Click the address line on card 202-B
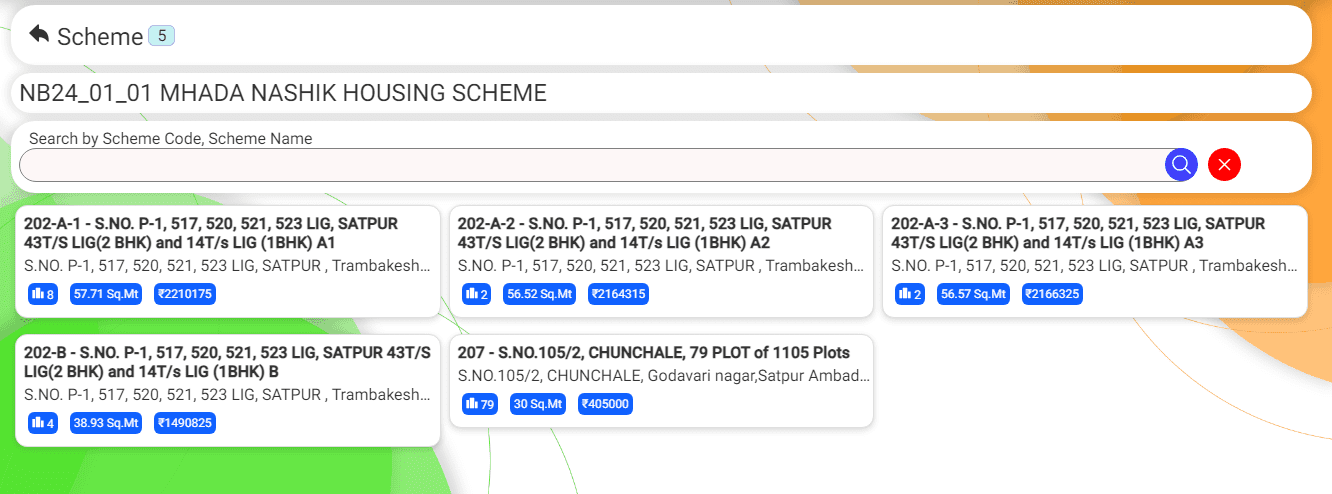Screen dimensions: 1332x494 pos(228,394)
